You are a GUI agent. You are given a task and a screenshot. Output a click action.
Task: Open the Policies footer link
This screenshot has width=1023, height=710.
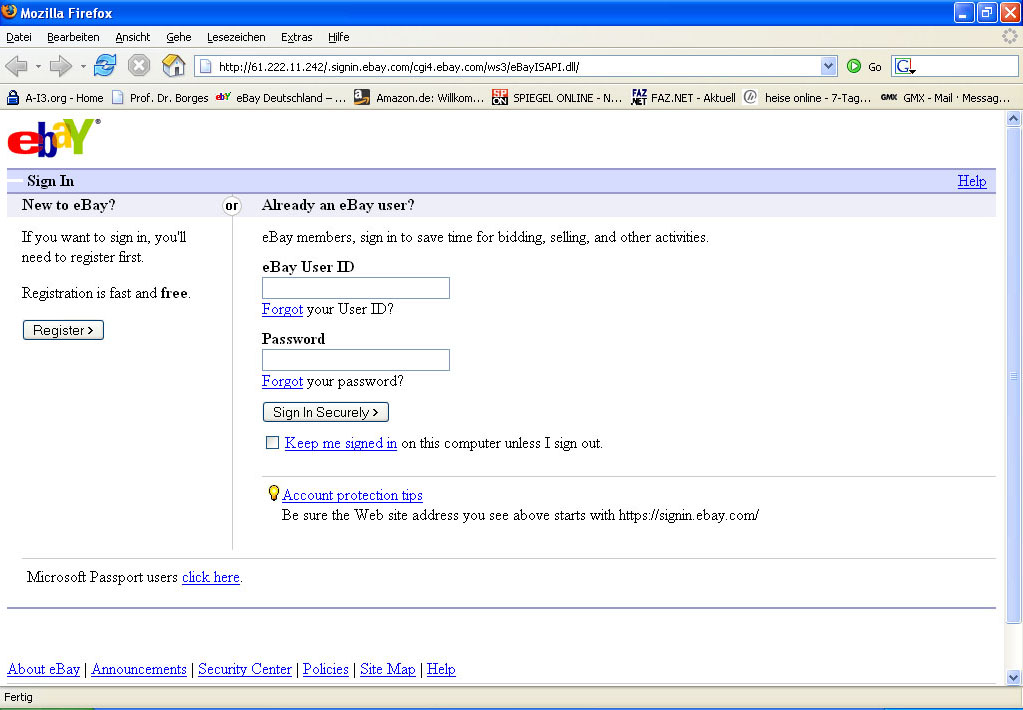326,669
